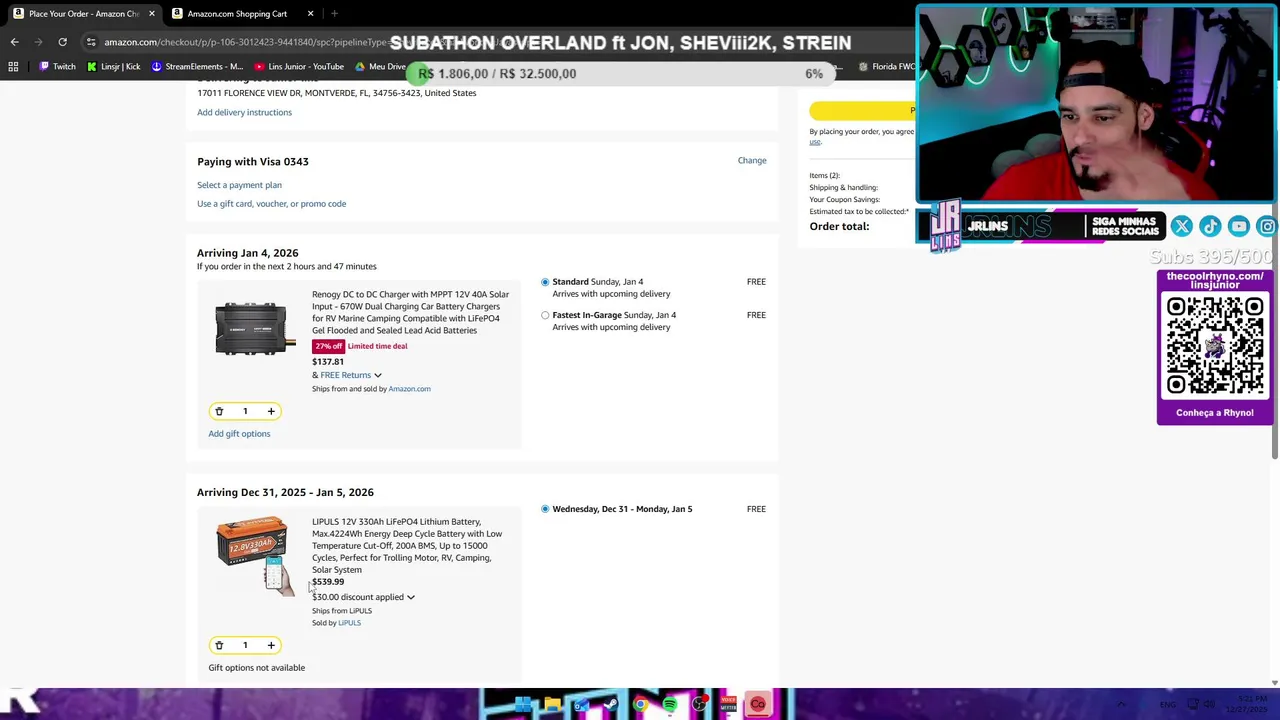Click the FREE Returns link

pos(345,375)
